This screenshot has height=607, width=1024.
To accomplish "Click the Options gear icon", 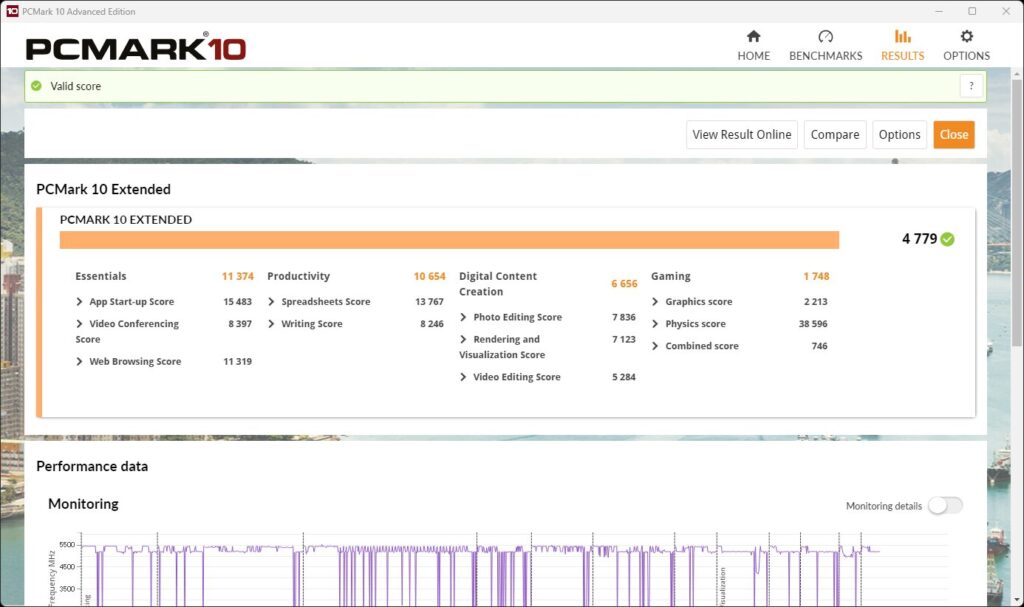I will [x=967, y=36].
